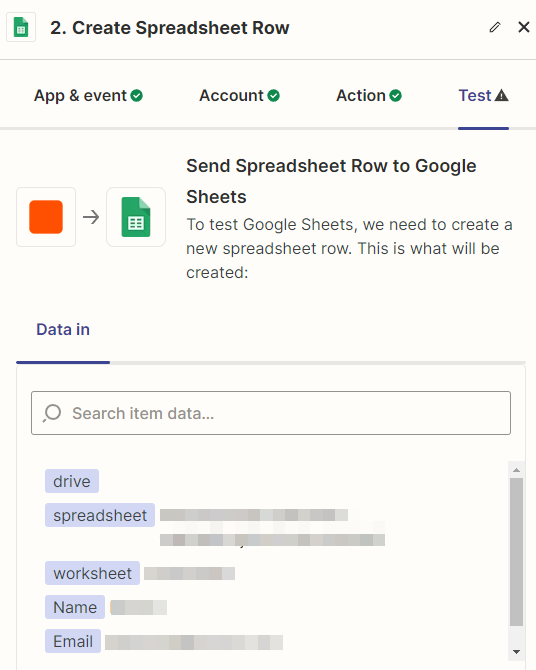Select the Test tab
536x670 pixels.
[483, 96]
